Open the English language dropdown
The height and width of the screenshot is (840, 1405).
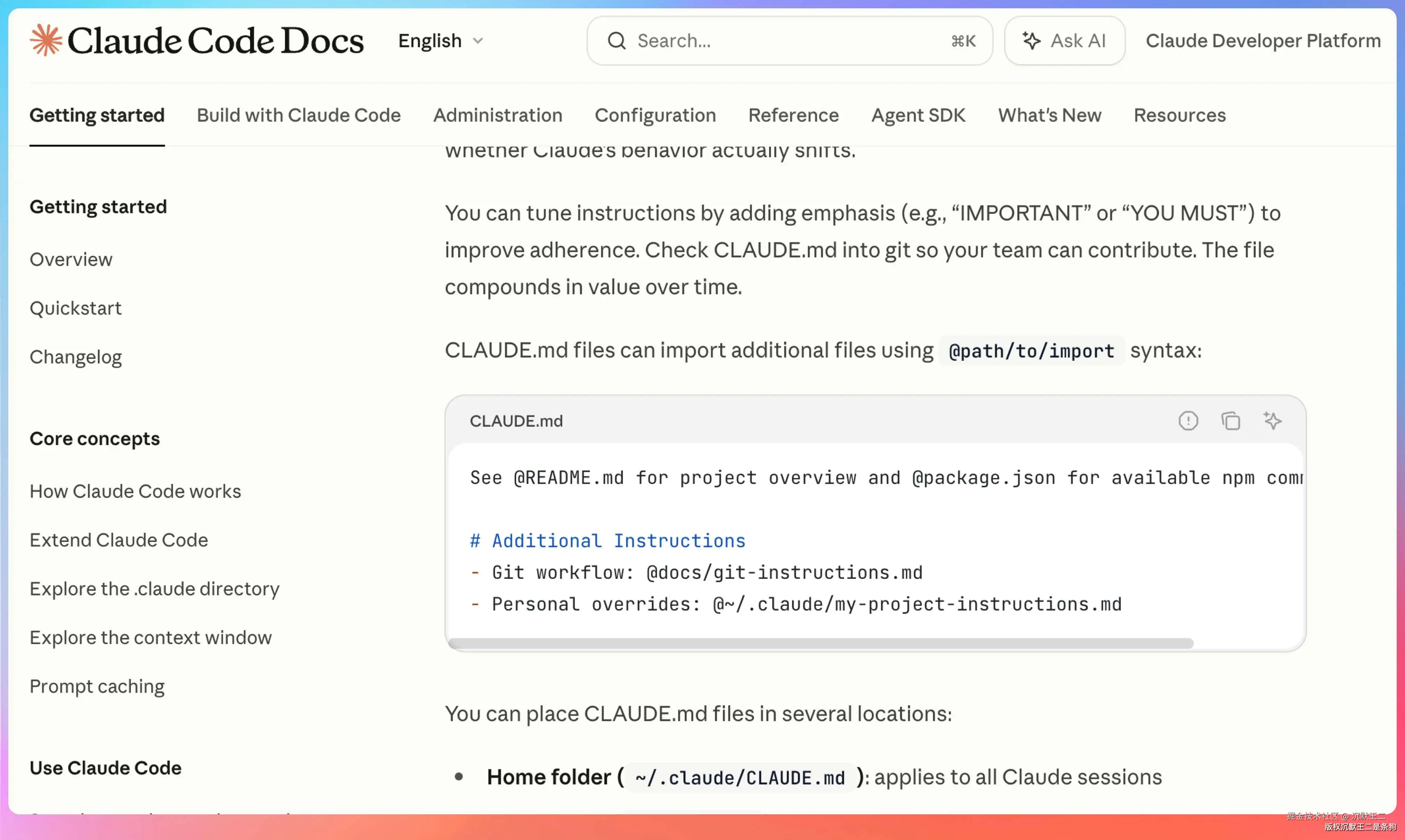coord(441,41)
